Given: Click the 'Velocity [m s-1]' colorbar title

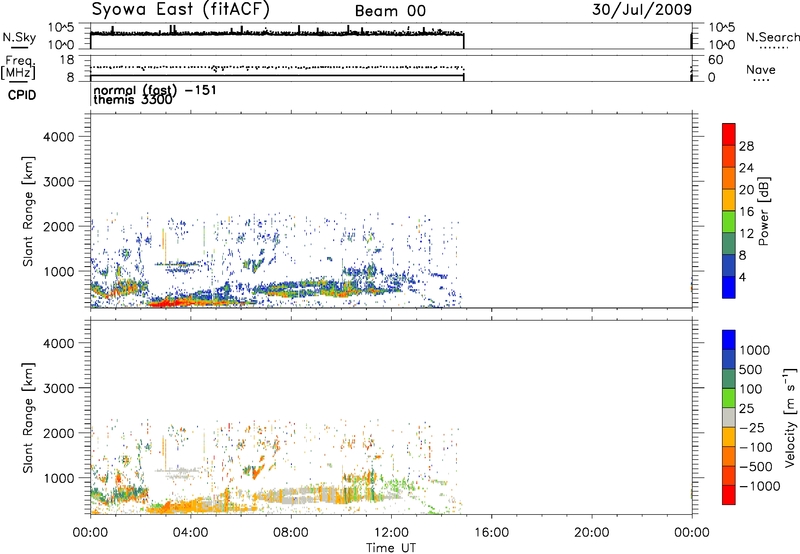Looking at the screenshot, I should (790, 417).
